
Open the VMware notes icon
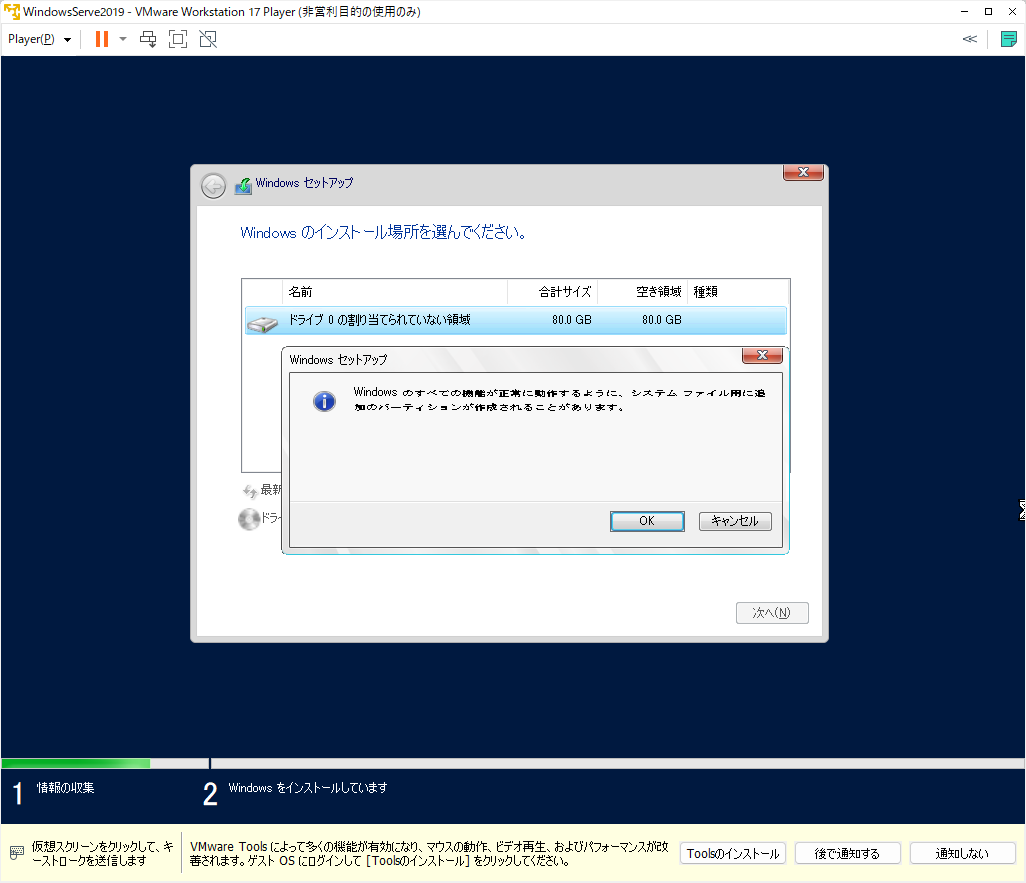click(1008, 39)
